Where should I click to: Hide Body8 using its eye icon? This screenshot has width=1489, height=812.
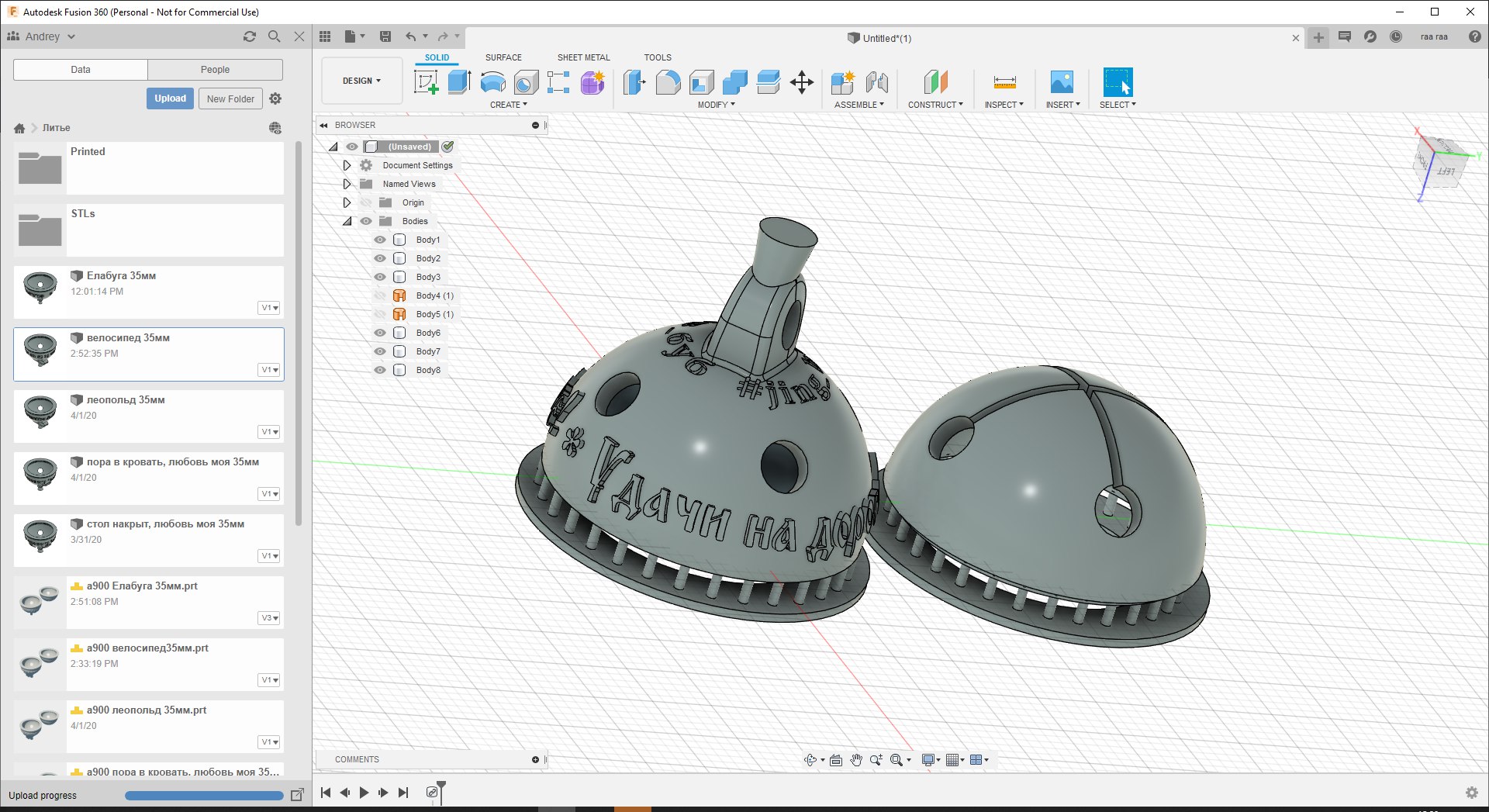(380, 370)
